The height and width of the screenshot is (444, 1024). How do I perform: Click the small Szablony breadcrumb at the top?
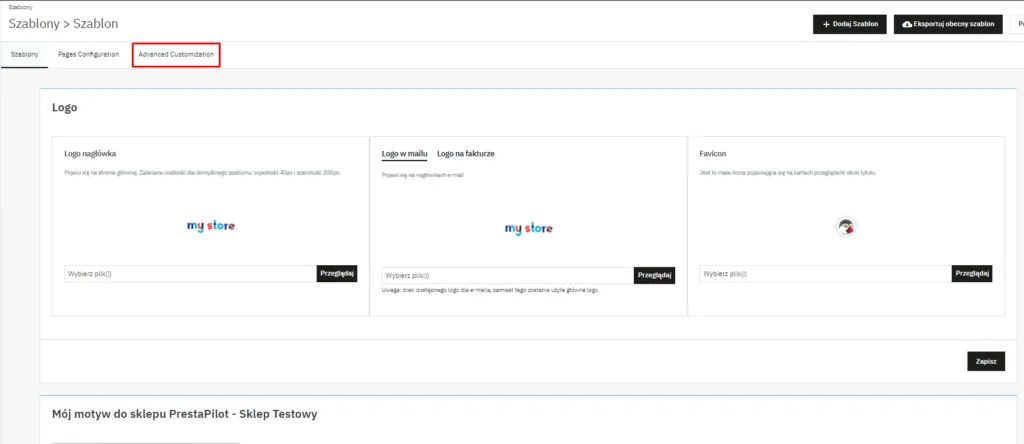pos(20,6)
